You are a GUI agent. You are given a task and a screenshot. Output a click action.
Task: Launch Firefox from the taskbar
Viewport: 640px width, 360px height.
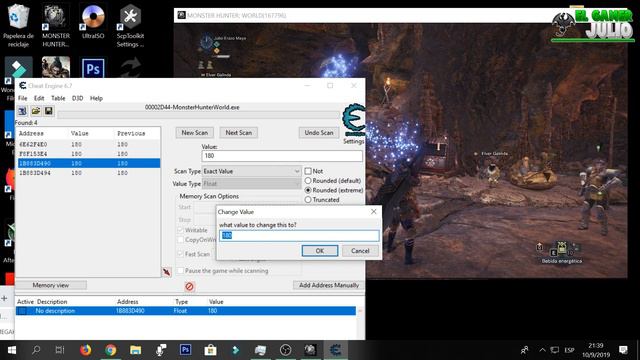tap(85, 350)
